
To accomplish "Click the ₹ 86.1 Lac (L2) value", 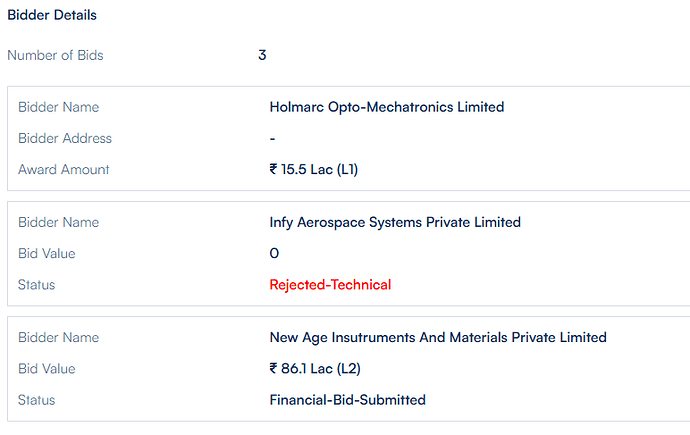I will point(315,369).
